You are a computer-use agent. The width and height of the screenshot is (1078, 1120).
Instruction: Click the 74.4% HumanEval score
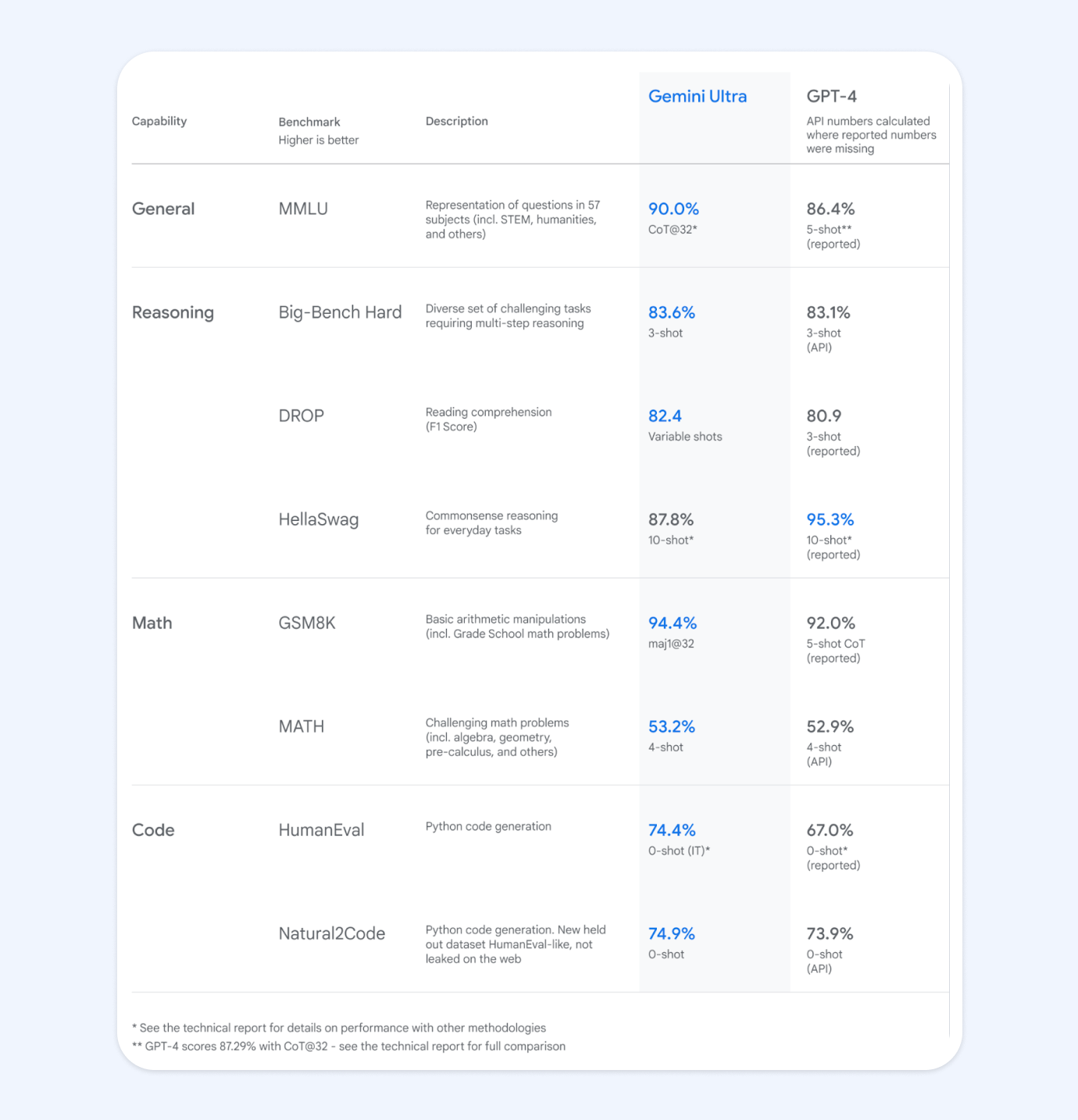point(671,829)
